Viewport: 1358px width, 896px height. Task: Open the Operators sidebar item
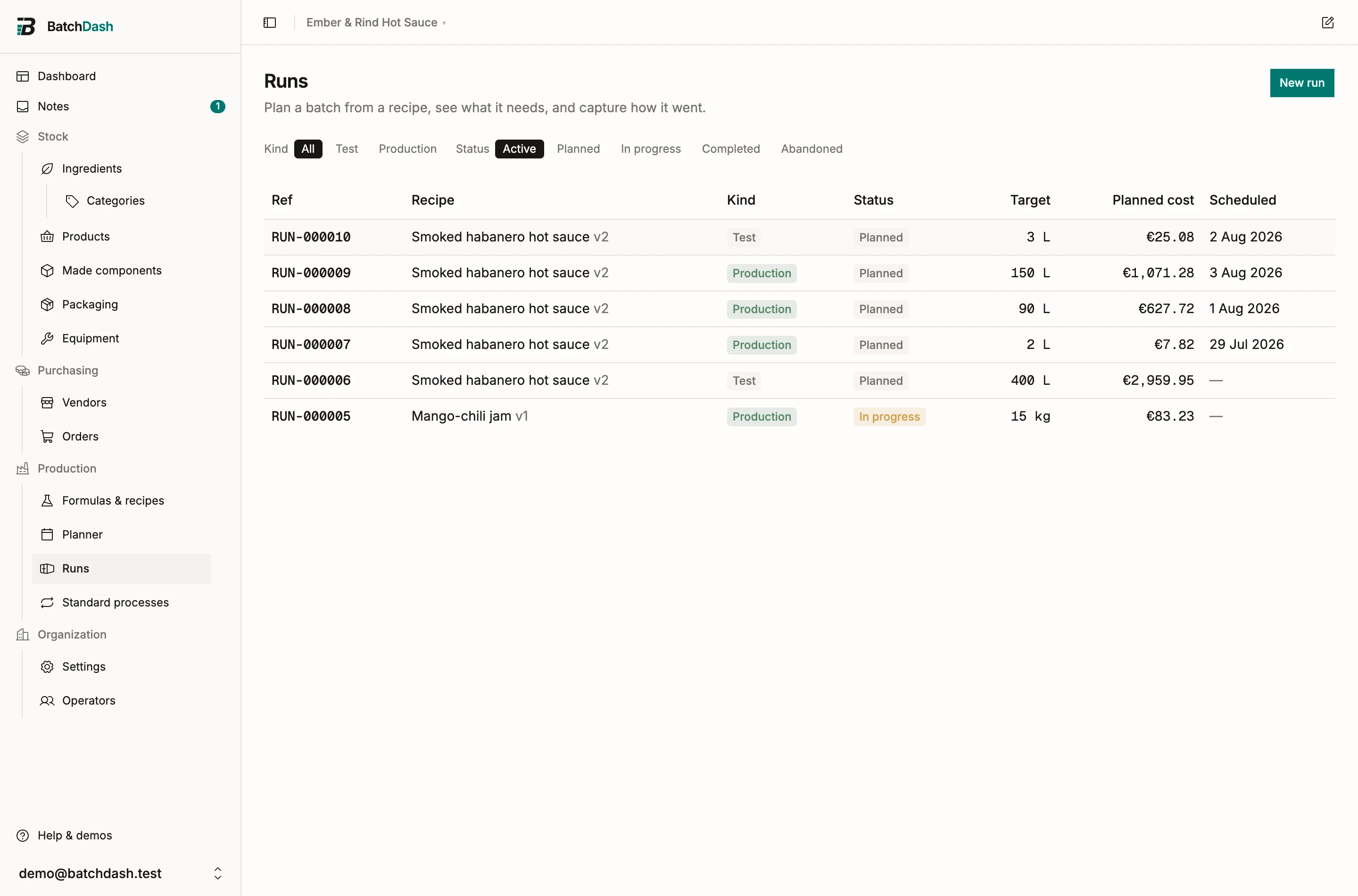121,701
